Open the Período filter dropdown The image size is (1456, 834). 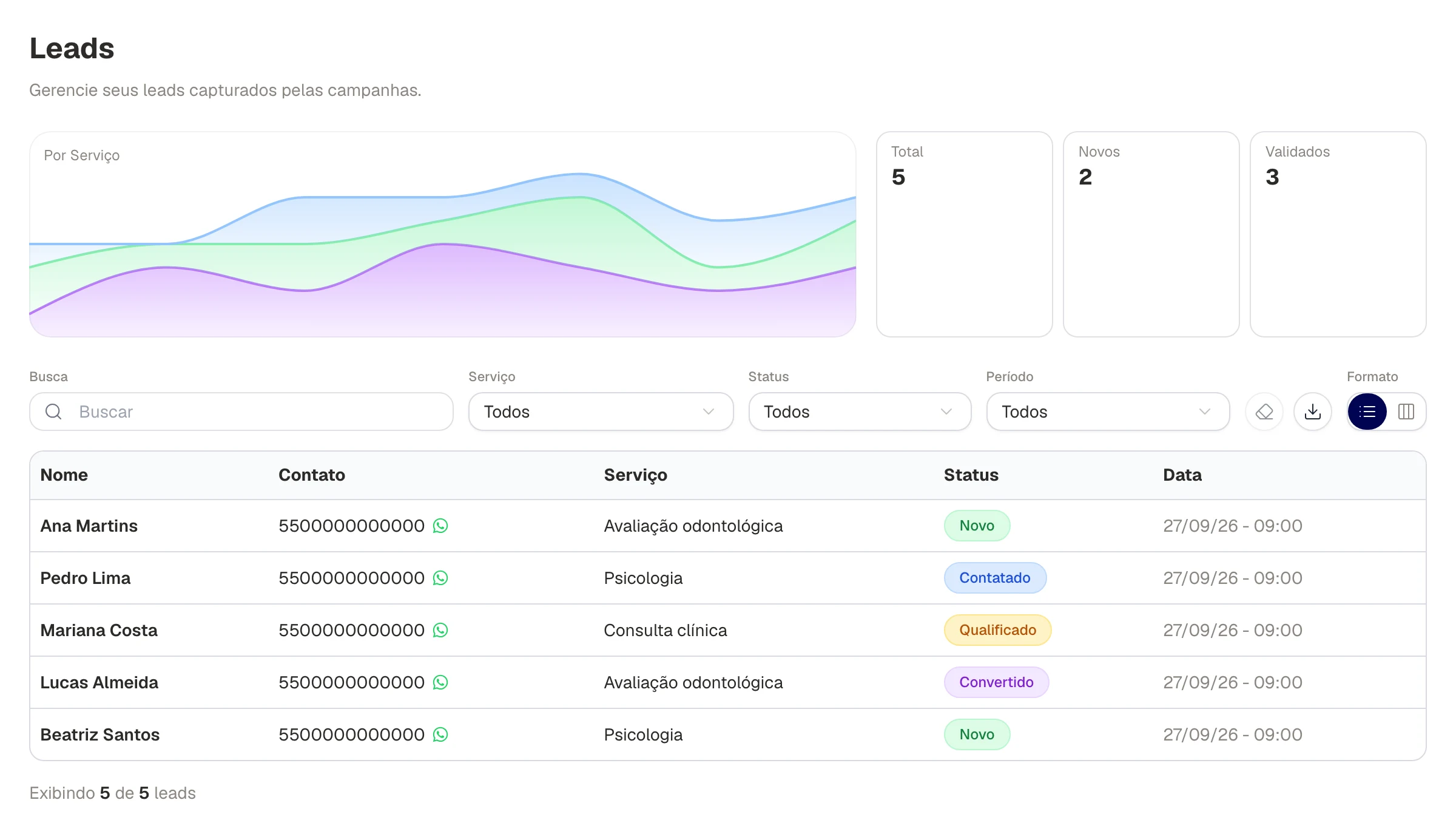pyautogui.click(x=1108, y=412)
